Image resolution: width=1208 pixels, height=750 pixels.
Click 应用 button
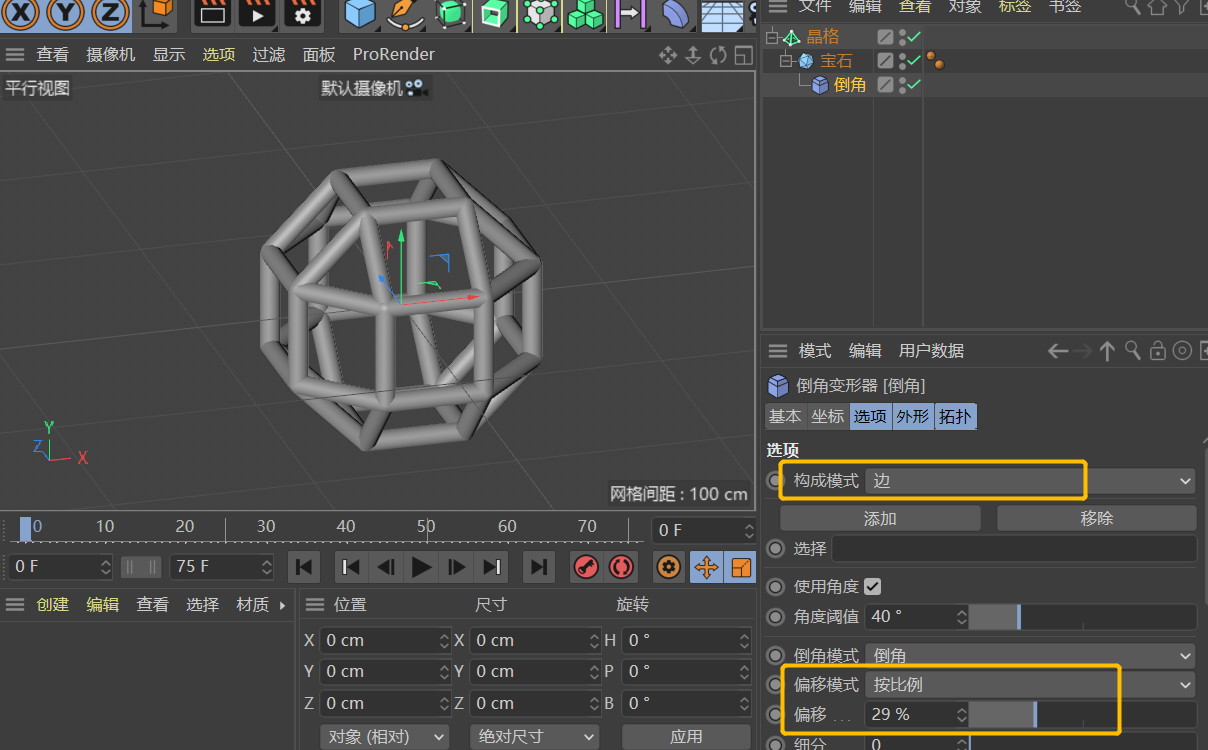686,737
